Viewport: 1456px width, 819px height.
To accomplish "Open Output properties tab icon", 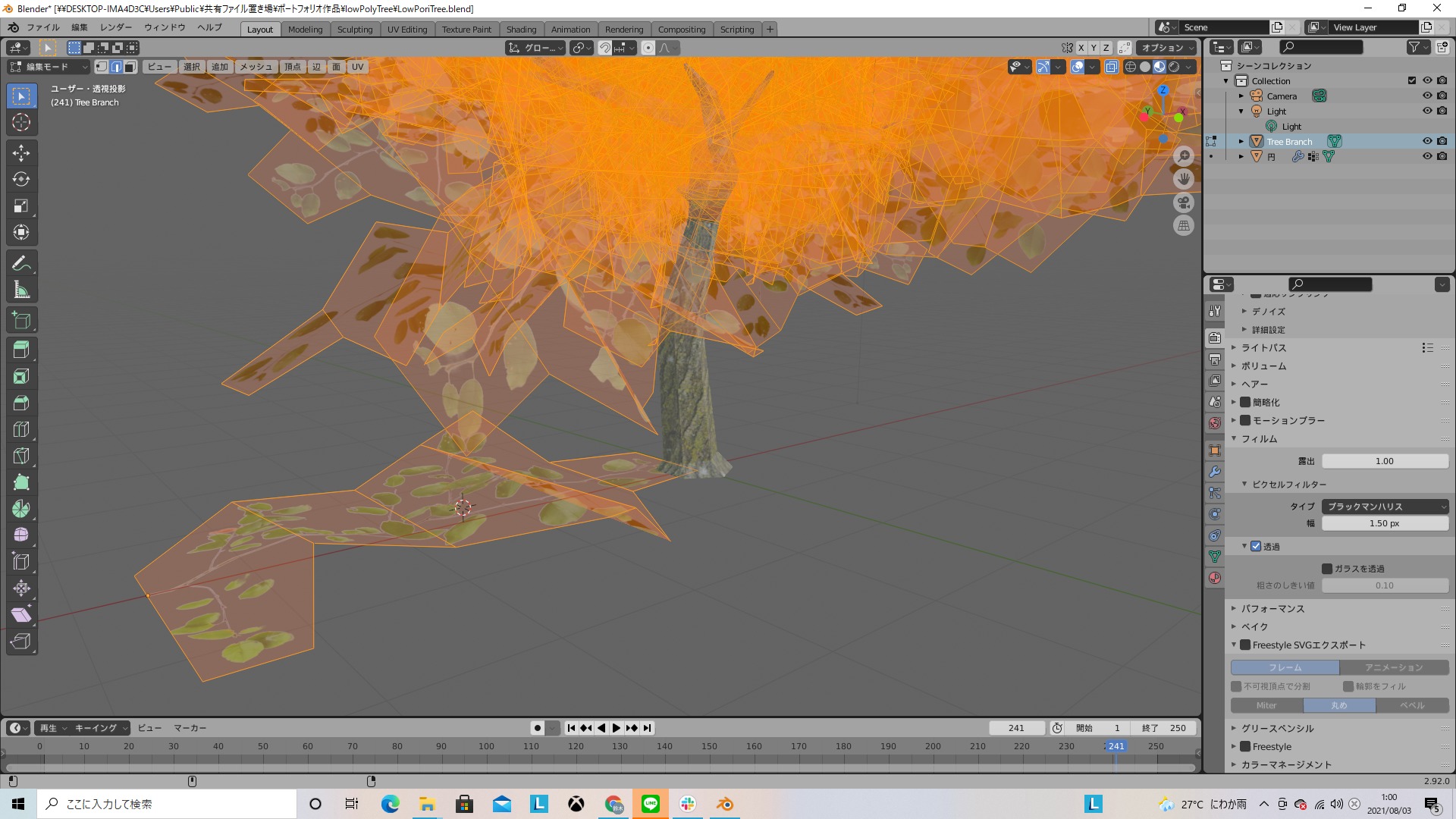I will [1215, 359].
